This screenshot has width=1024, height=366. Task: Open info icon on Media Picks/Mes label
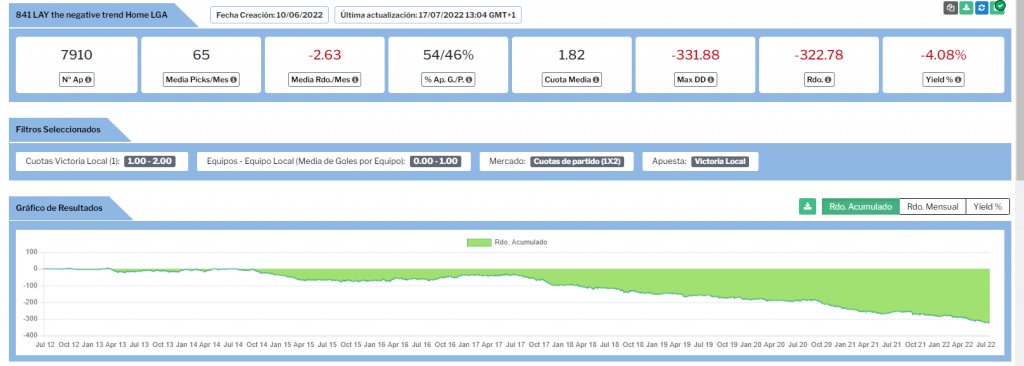click(233, 80)
